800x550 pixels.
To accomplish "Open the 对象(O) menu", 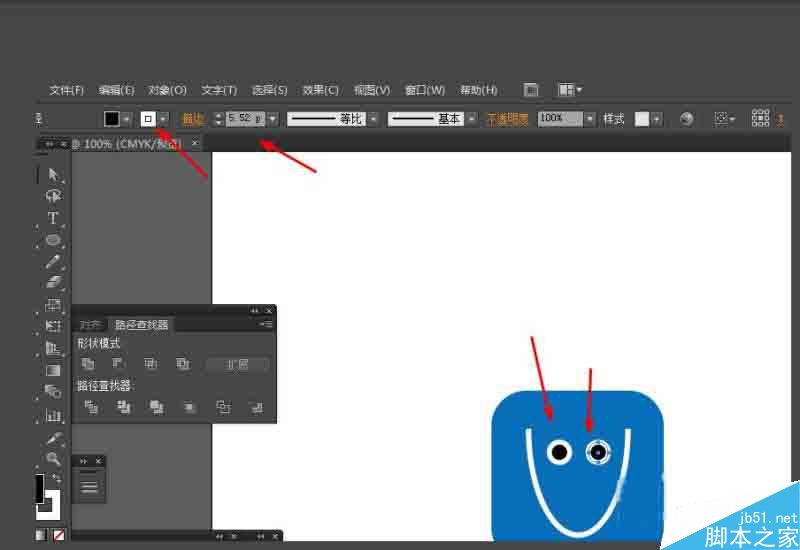I will [x=167, y=90].
